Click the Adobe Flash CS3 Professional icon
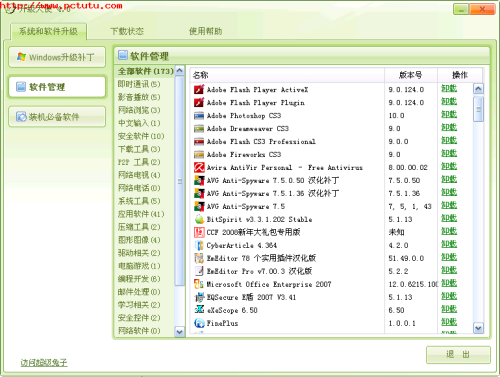The height and width of the screenshot is (377, 500). 199,142
